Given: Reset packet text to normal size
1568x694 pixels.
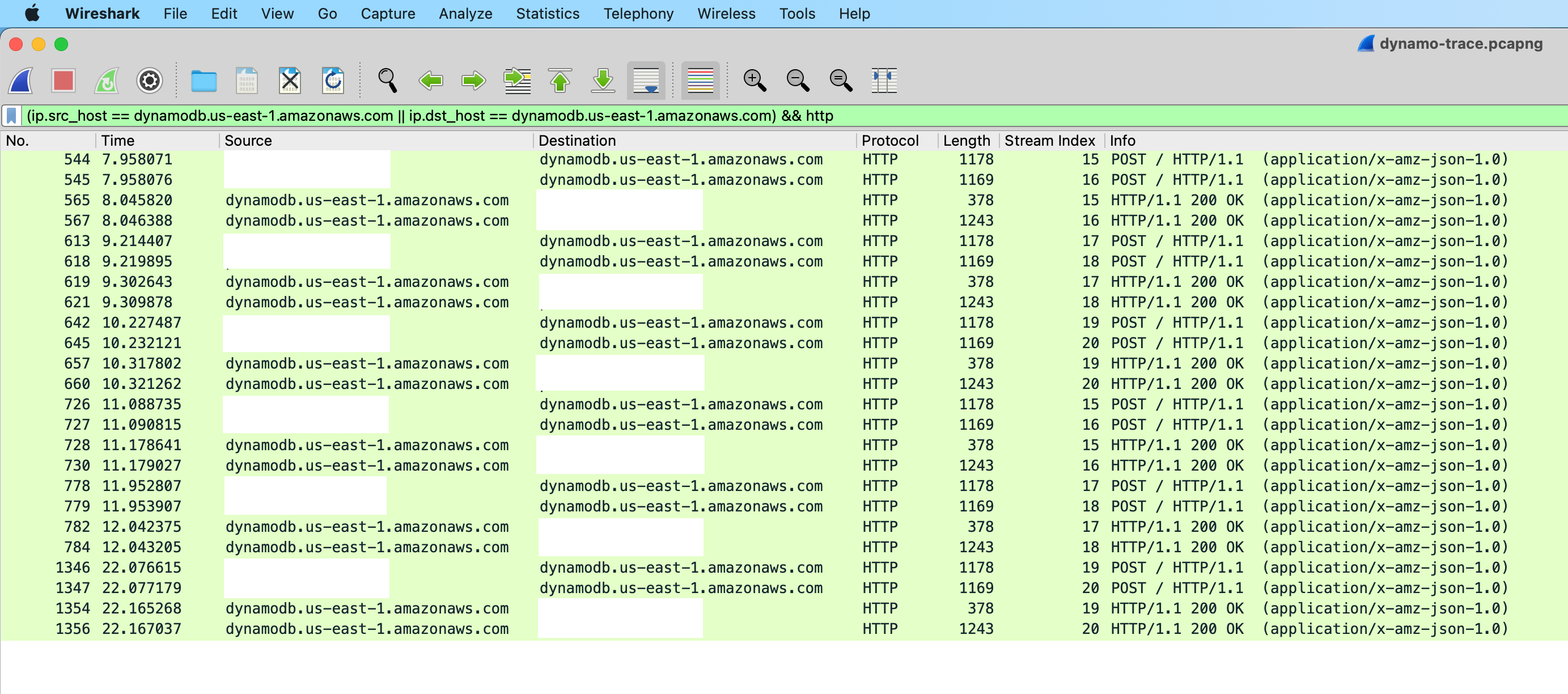Looking at the screenshot, I should 841,81.
